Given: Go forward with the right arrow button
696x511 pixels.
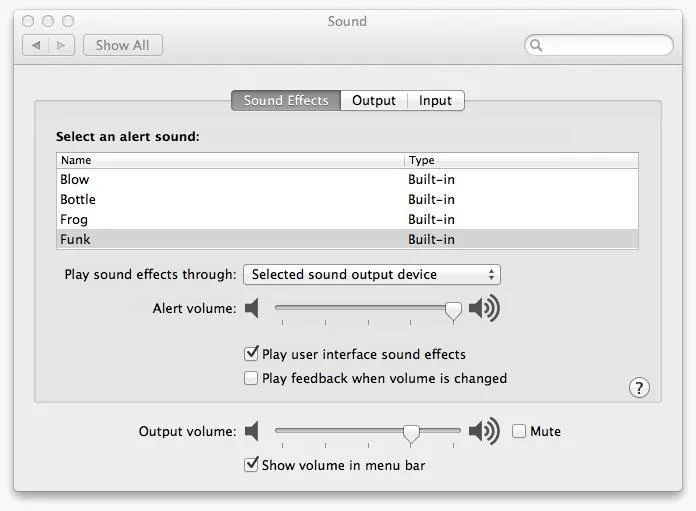Looking at the screenshot, I should pyautogui.click(x=61, y=45).
